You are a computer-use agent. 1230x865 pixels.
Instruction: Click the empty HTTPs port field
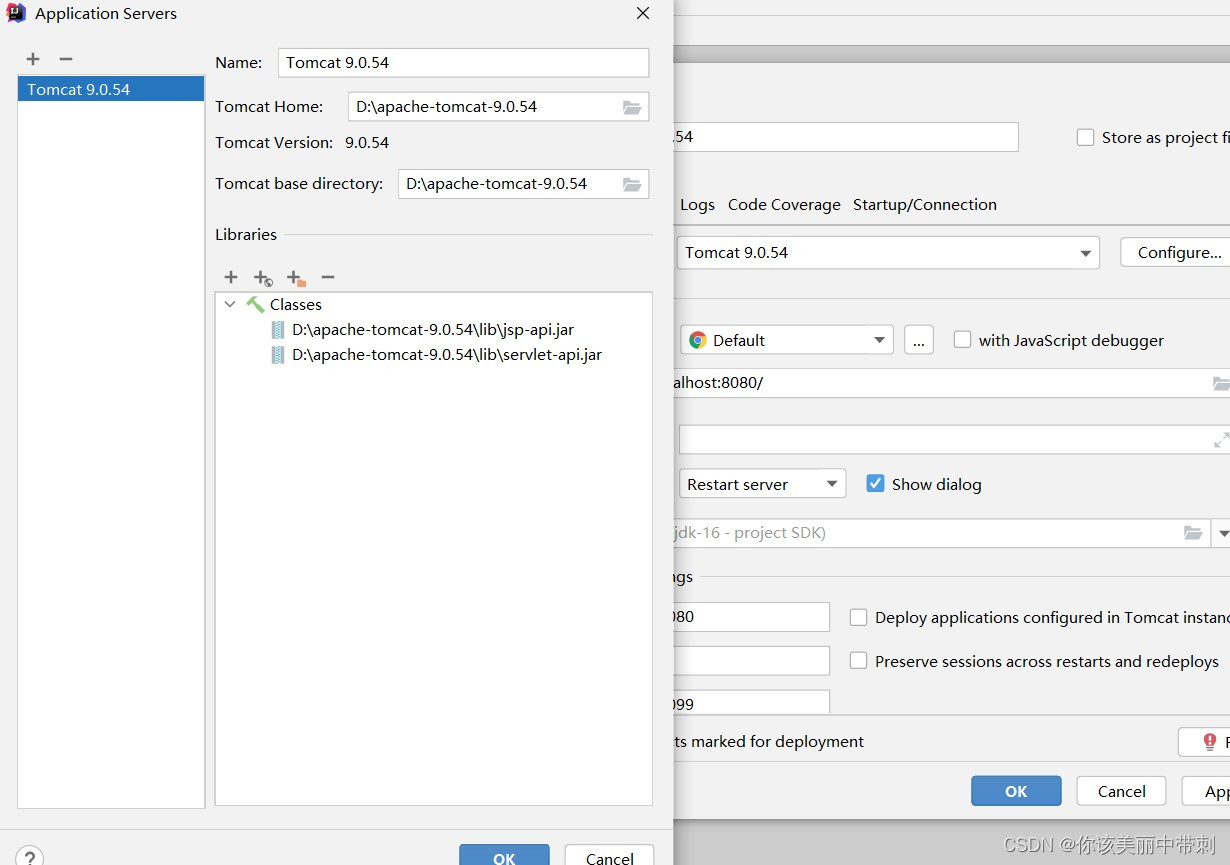coord(752,661)
